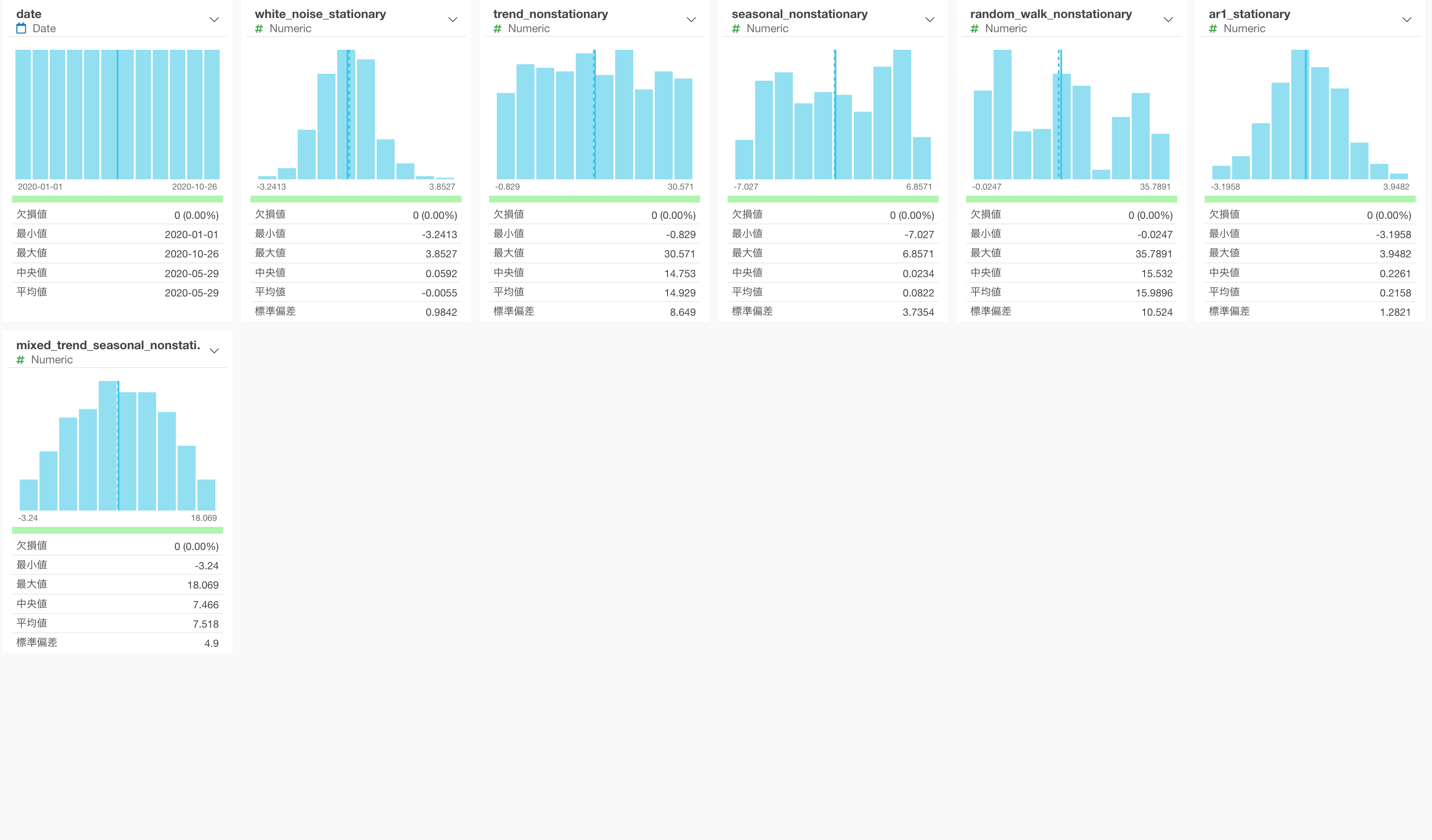1432x840 pixels.
Task: Click the white_noise_stationary column title
Action: 320,14
